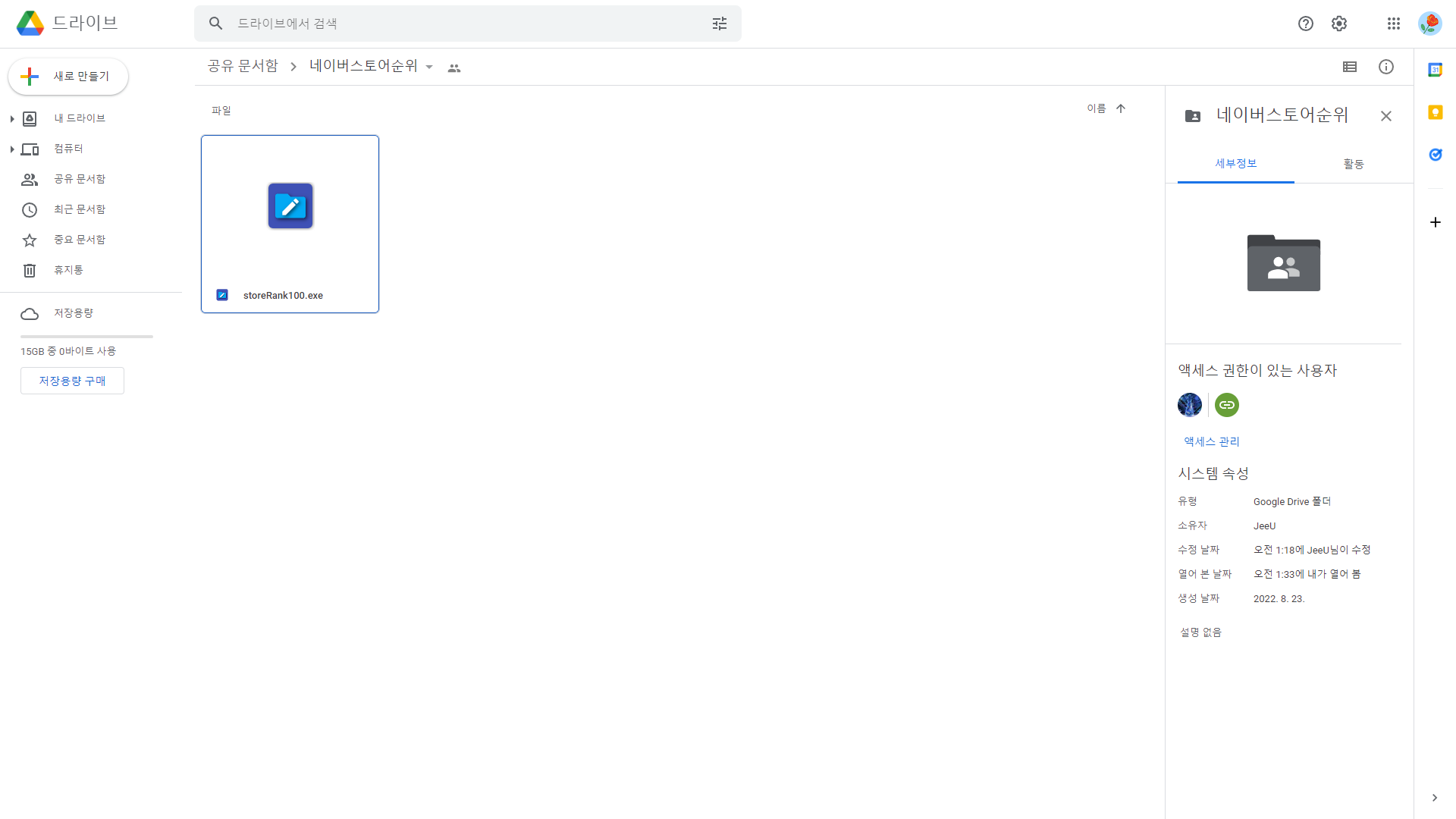
Task: Expand the 내 드라이브 tree
Action: coord(12,119)
